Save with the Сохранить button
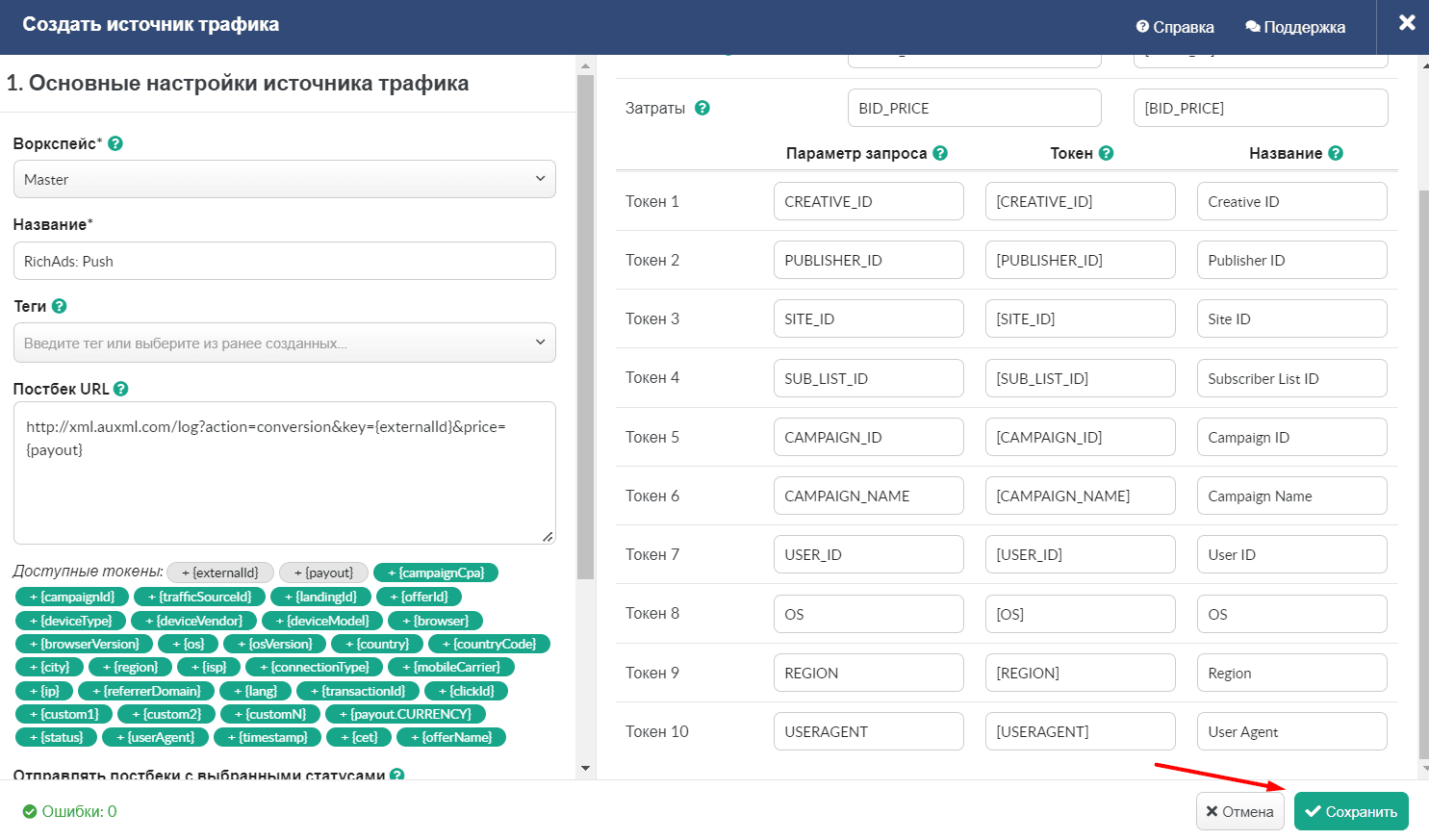 tap(1351, 811)
